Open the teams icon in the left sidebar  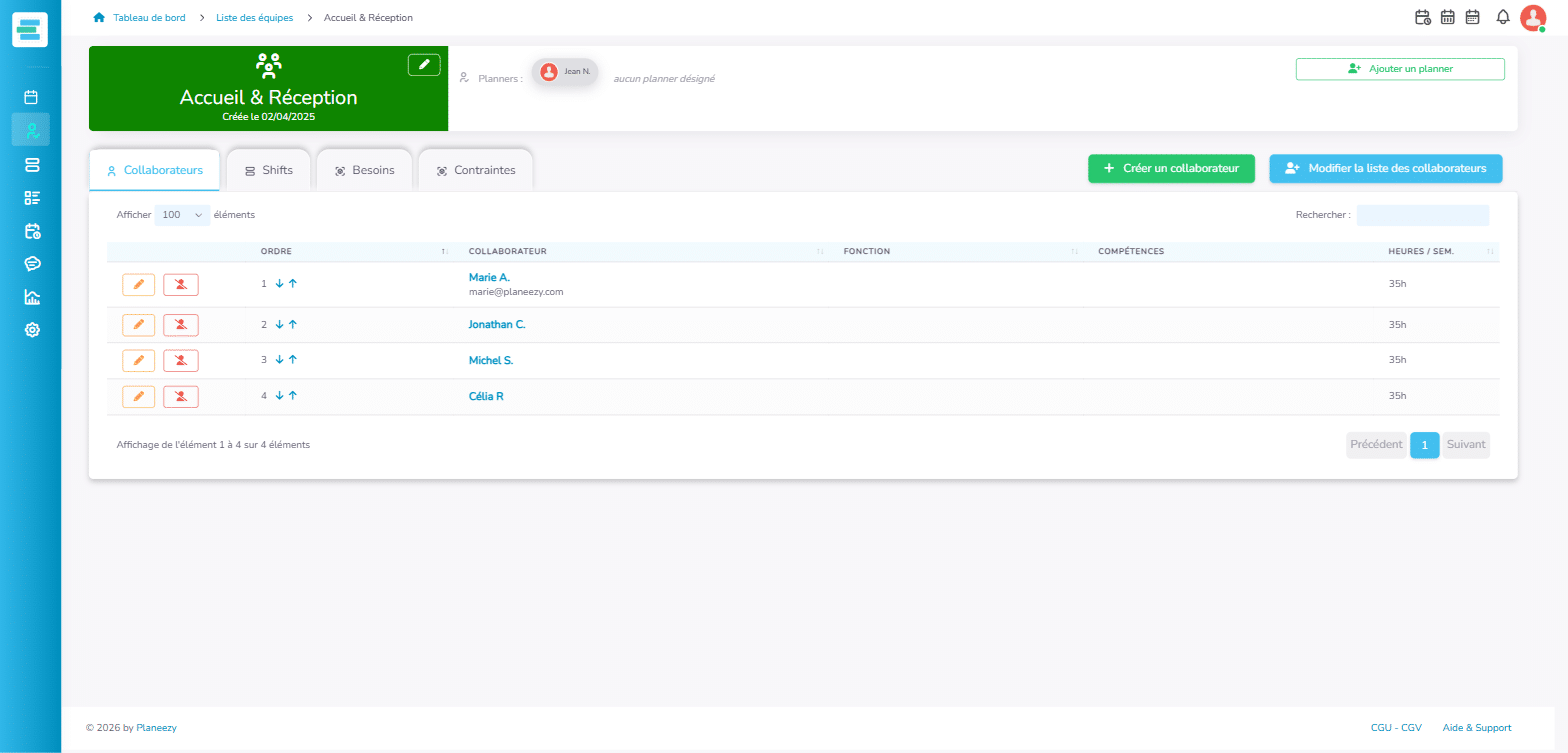click(x=31, y=130)
